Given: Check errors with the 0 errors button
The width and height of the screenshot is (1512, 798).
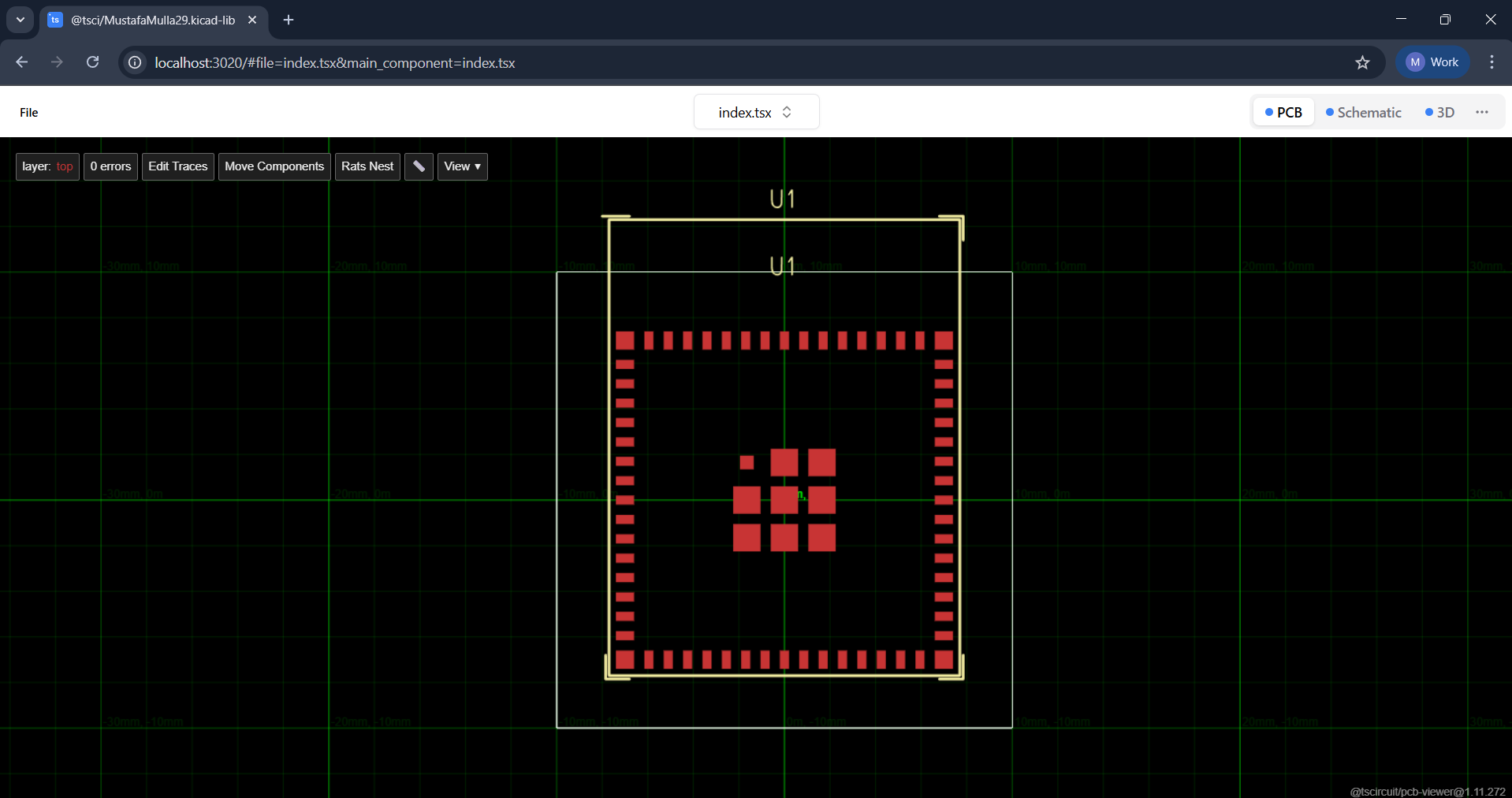Looking at the screenshot, I should pyautogui.click(x=110, y=166).
